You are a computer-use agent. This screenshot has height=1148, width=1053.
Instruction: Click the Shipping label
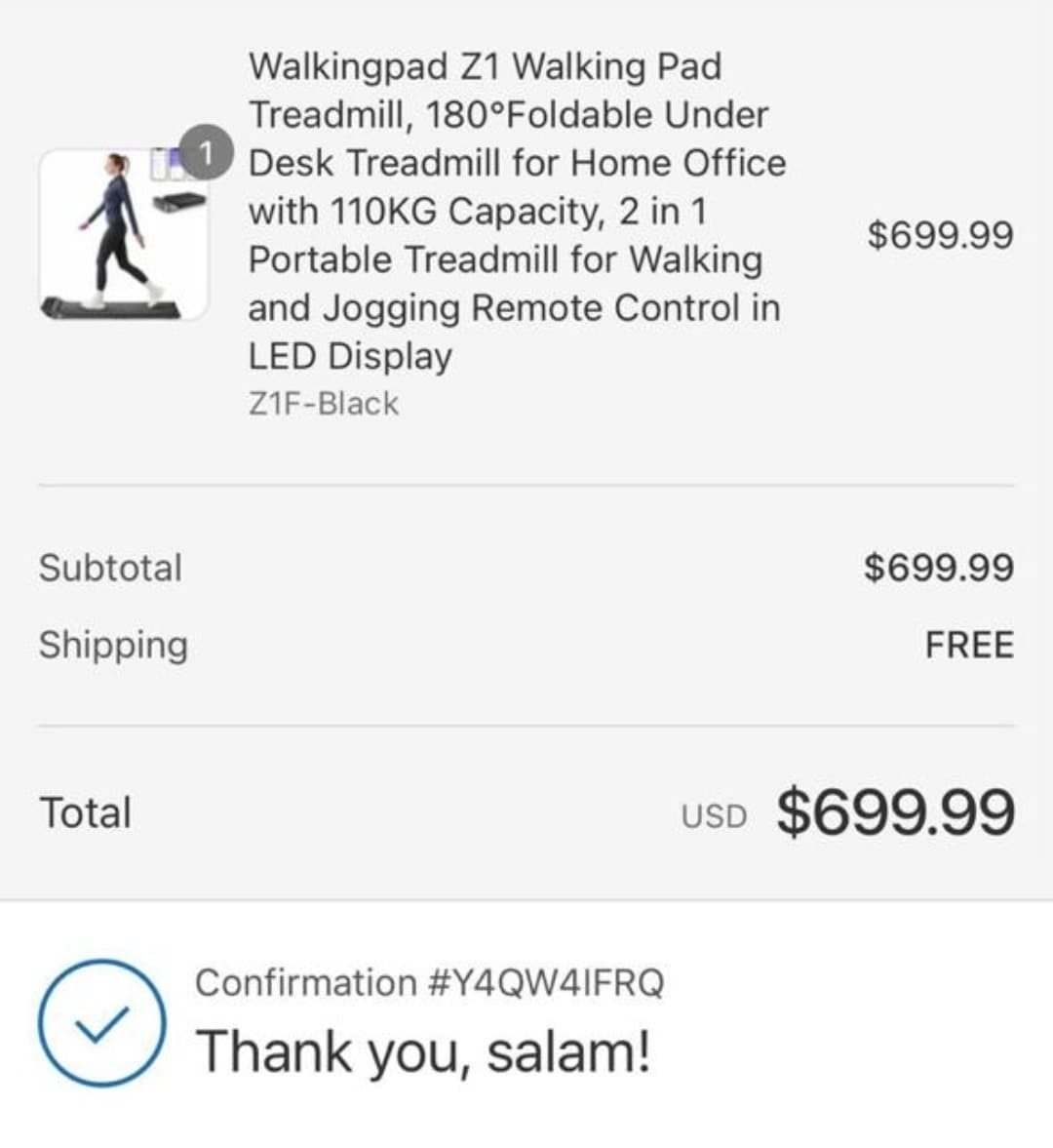coord(113,645)
